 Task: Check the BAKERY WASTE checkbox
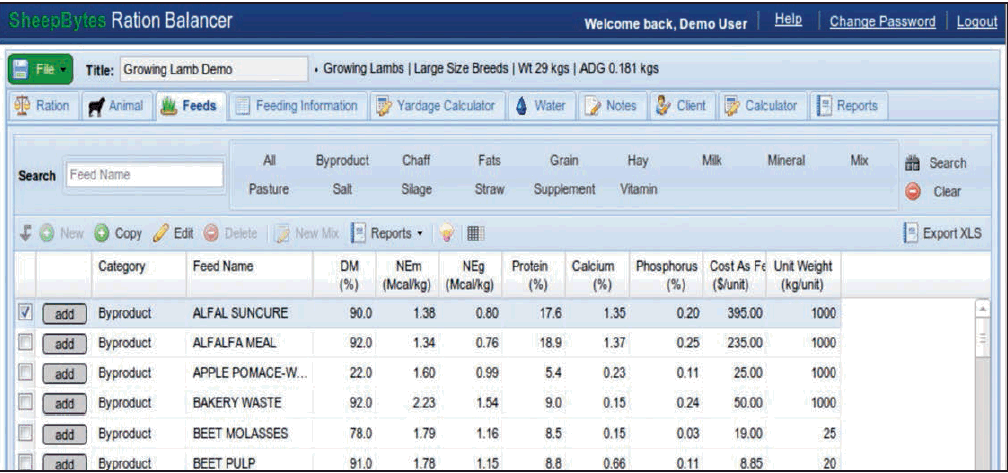[25, 402]
